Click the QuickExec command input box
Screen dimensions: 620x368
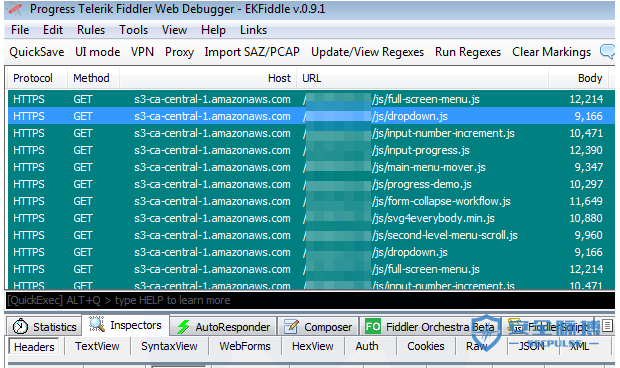[x=310, y=300]
